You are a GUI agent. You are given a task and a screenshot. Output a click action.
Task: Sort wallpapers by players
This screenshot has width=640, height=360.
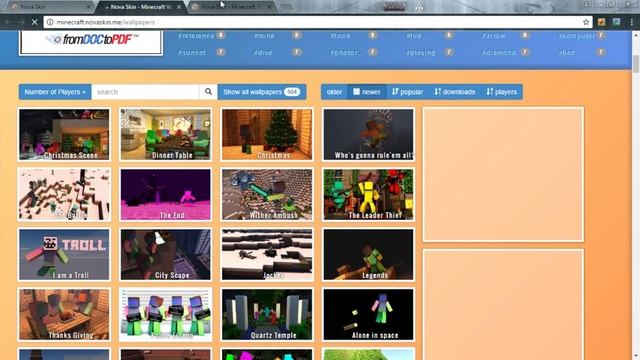502,92
